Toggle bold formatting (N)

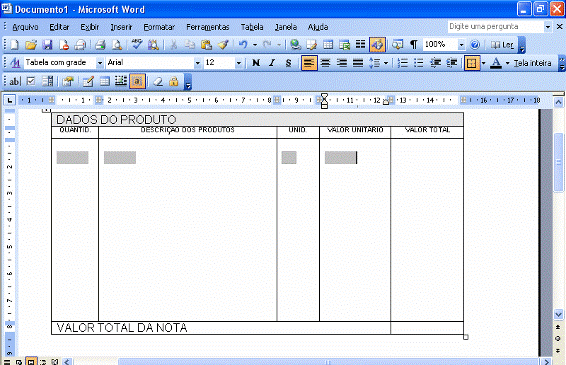256,63
